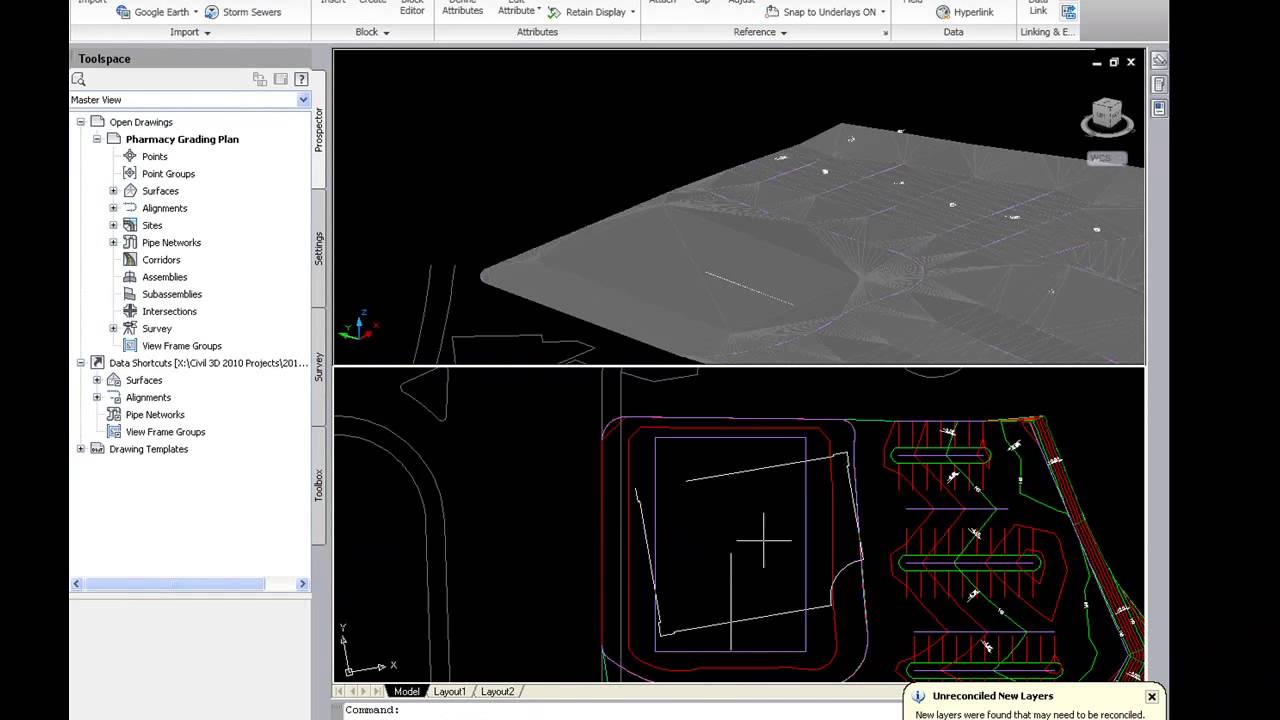Screen dimensions: 1280x720
Task: Click the third palette icon on right edge
Action: [x=1159, y=108]
